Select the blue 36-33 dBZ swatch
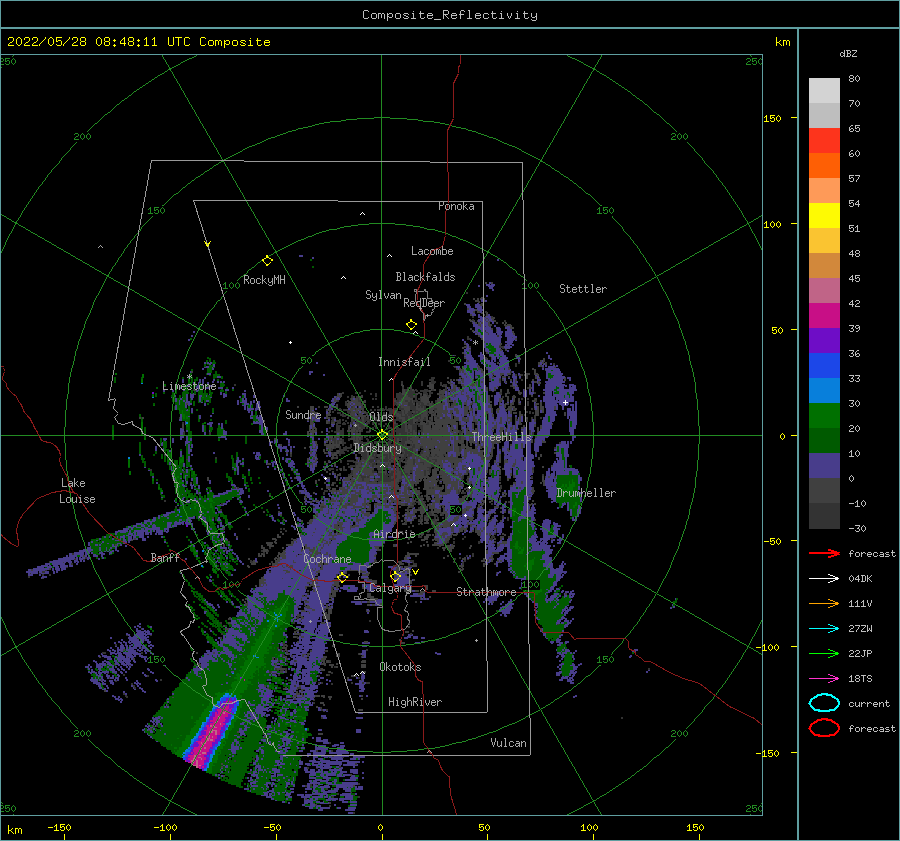Viewport: 900px width, 841px height. click(x=824, y=365)
